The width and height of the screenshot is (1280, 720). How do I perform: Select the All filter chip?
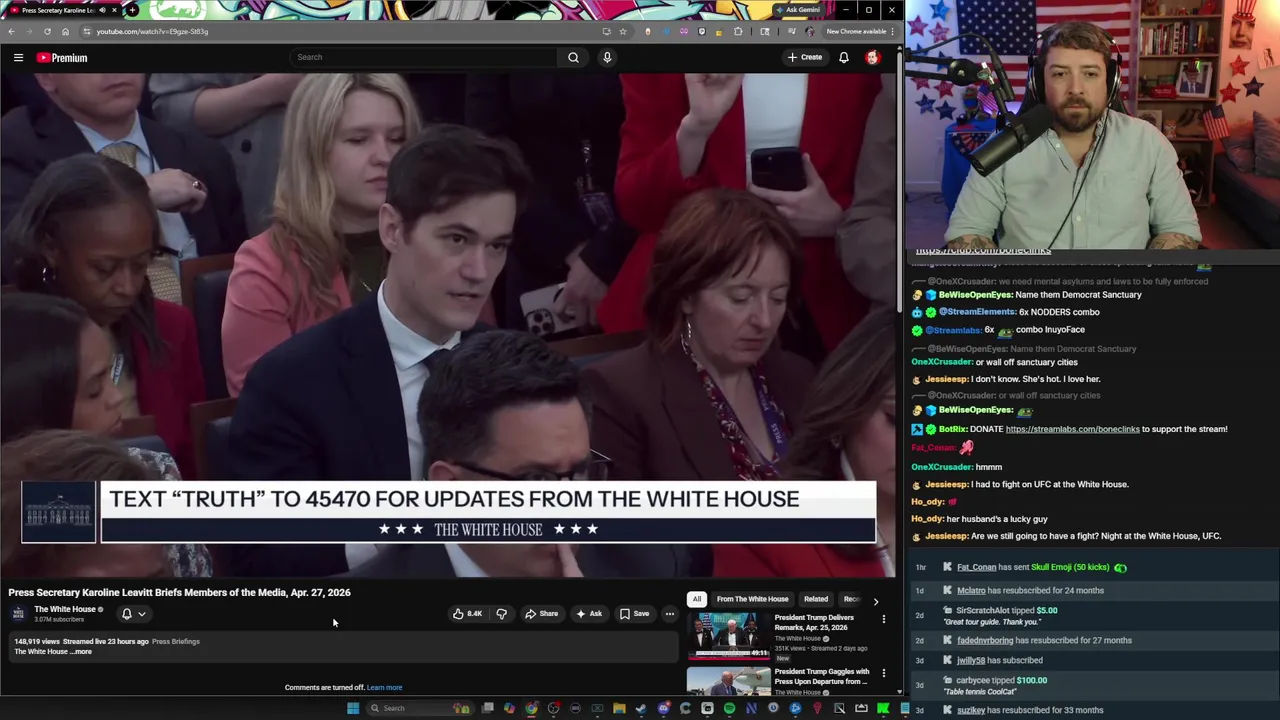pos(697,599)
